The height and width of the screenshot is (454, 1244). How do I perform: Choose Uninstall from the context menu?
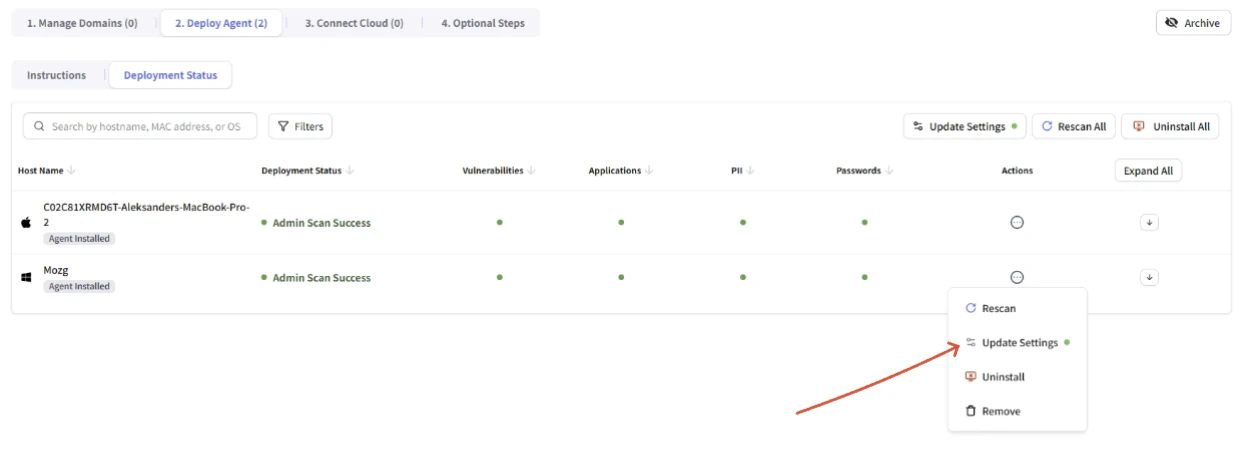click(x=1017, y=377)
